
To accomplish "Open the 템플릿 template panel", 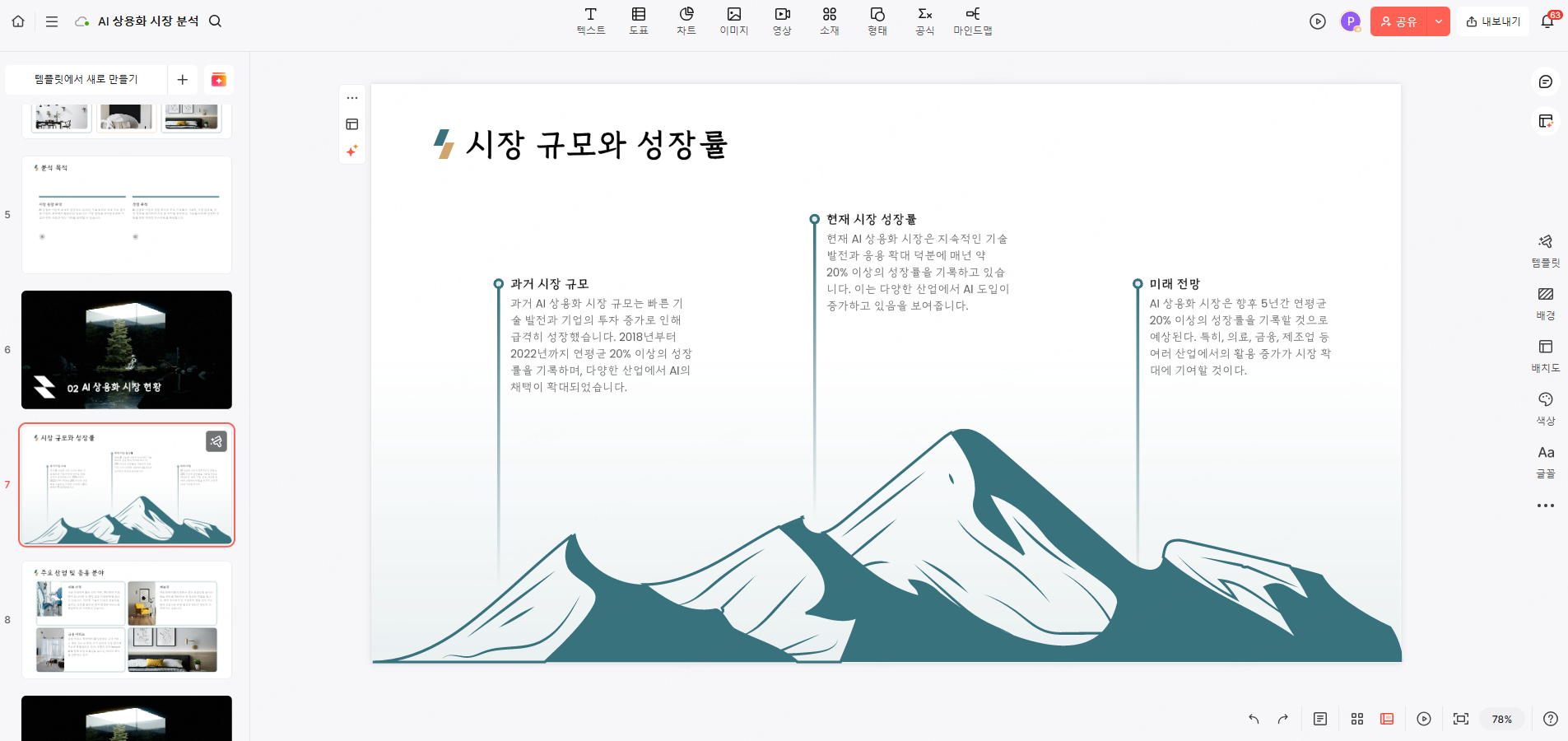I will tap(1546, 251).
